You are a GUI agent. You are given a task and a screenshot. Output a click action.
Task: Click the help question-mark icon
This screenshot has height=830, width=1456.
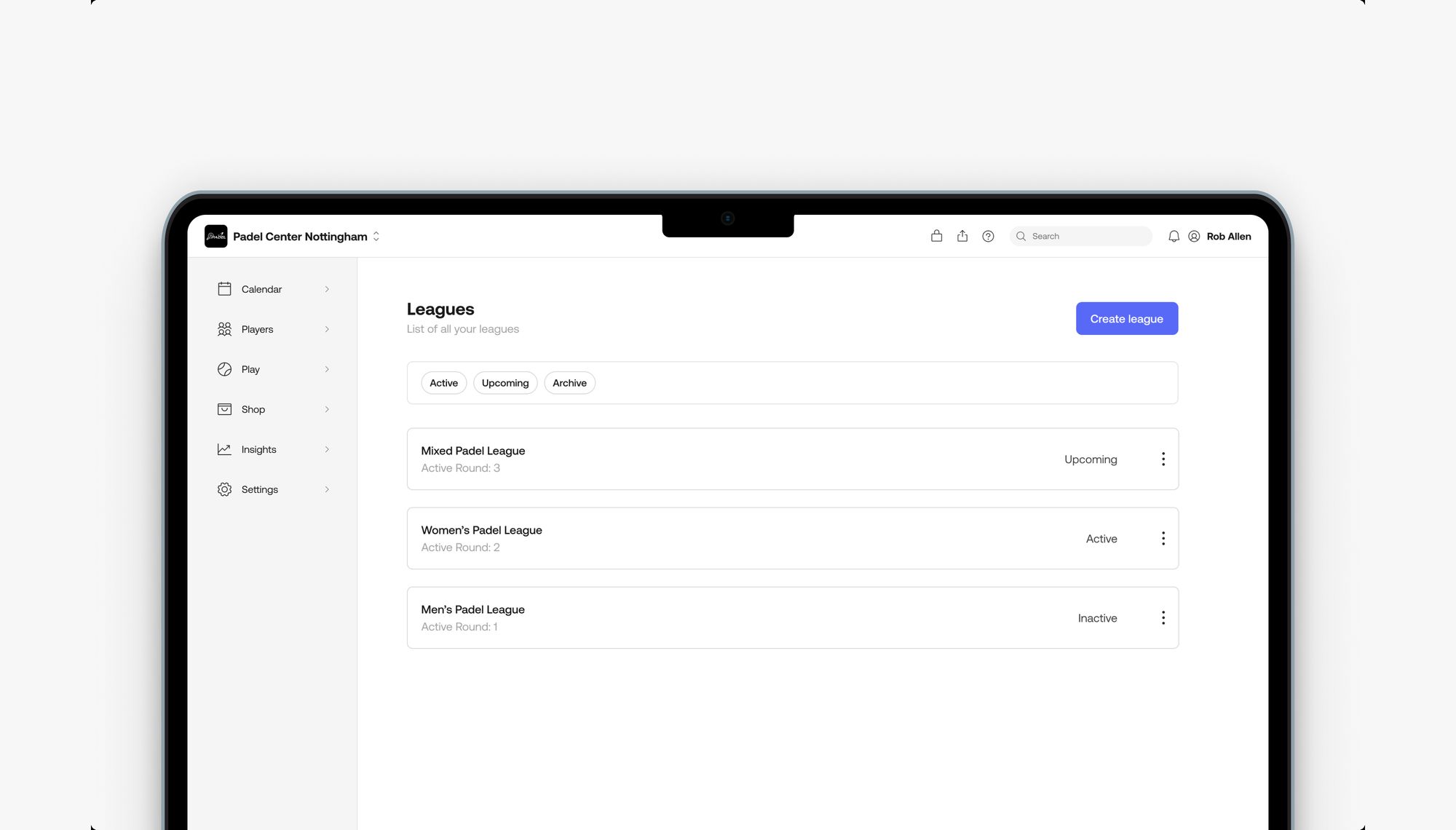click(x=988, y=236)
